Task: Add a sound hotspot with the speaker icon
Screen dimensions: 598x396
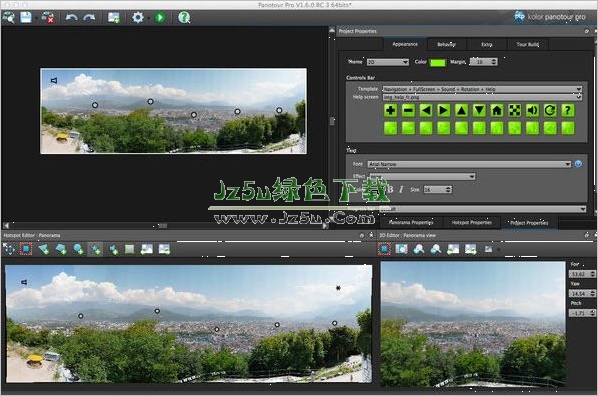Action: [113, 250]
